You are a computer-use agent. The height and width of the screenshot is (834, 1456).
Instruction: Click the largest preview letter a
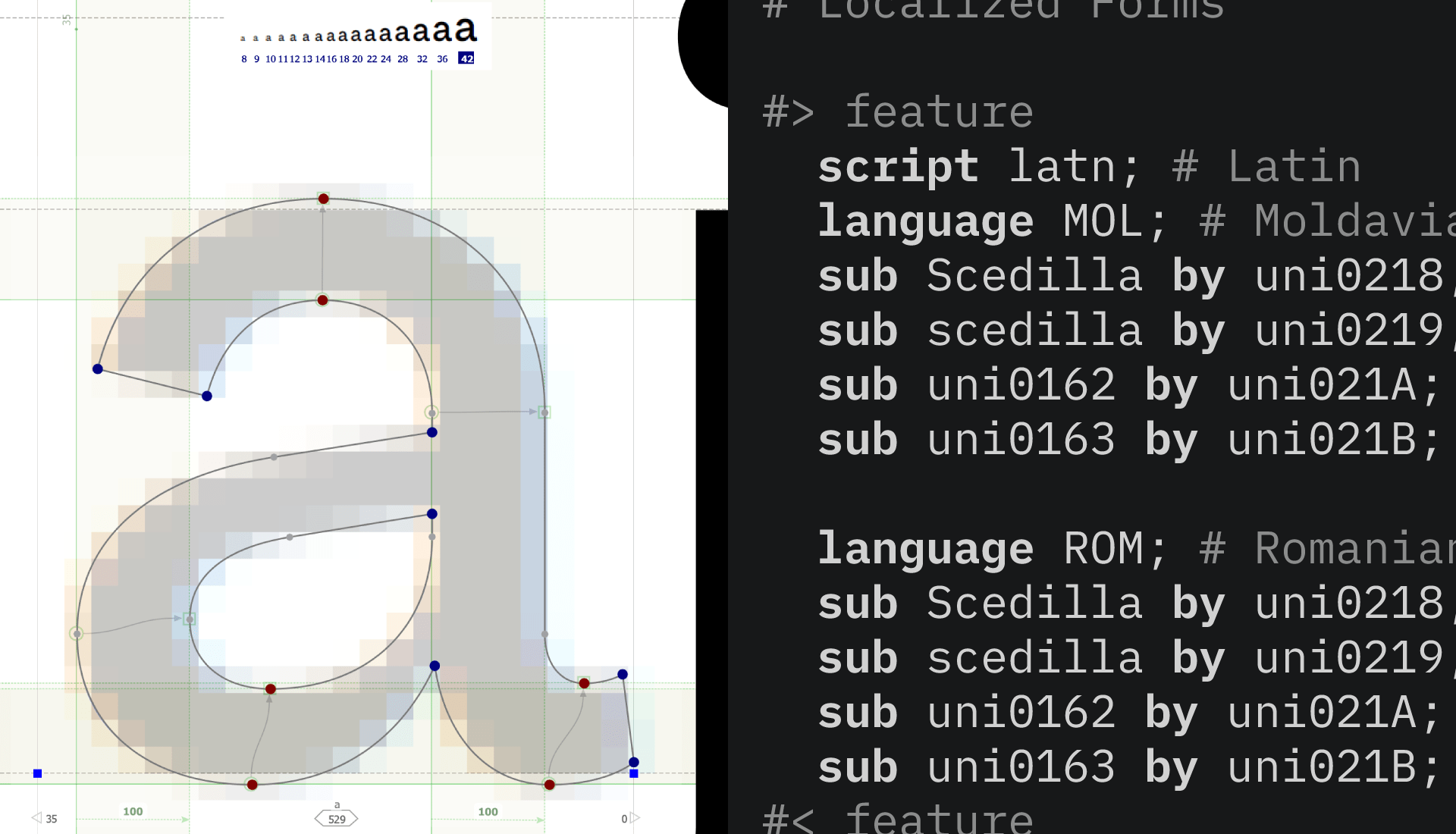[x=466, y=30]
